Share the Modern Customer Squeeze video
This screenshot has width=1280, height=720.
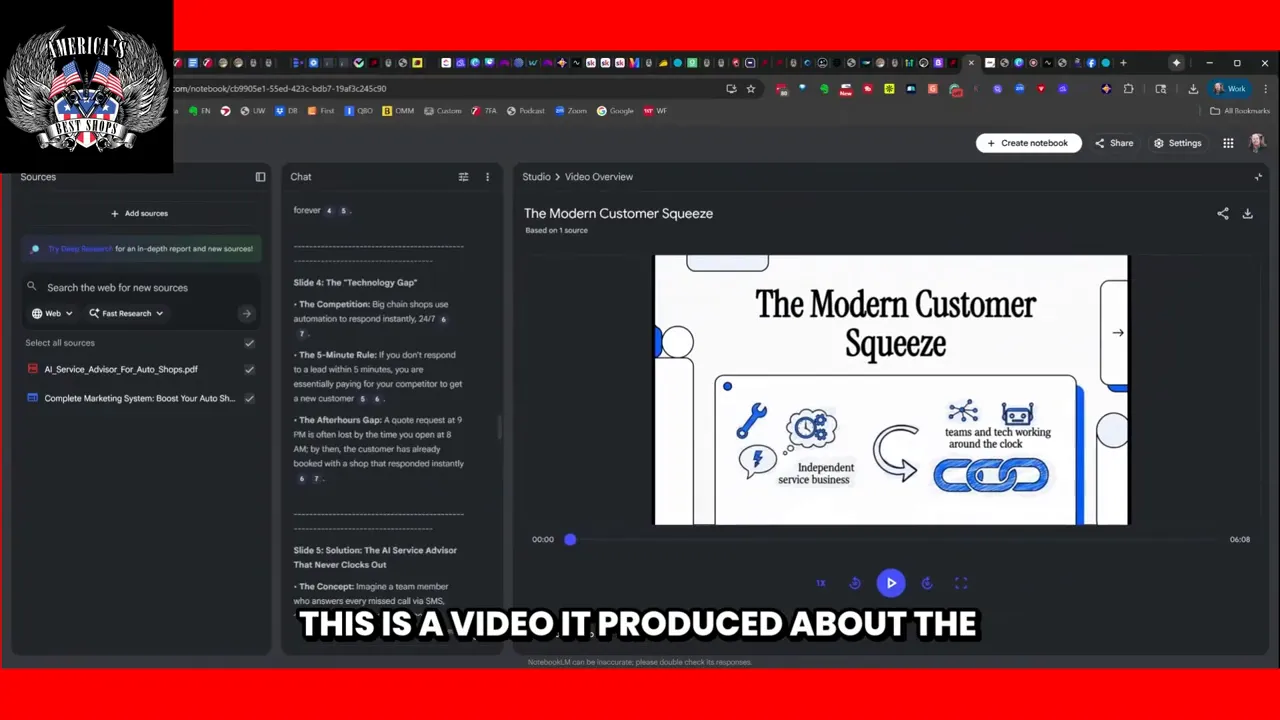1222,213
